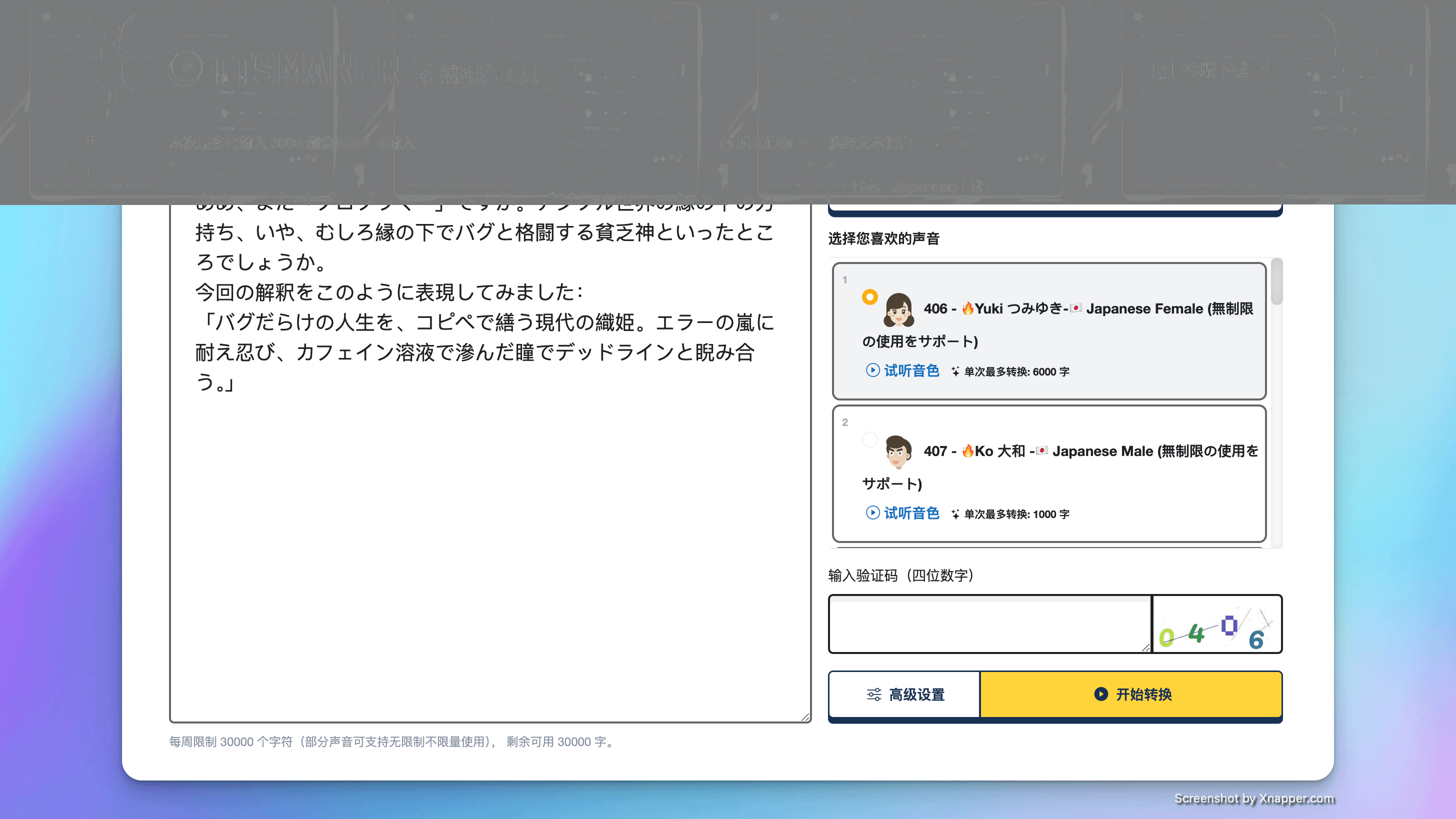Play the Yuki voice preview icon
Screen dimensions: 1456x819
872,370
